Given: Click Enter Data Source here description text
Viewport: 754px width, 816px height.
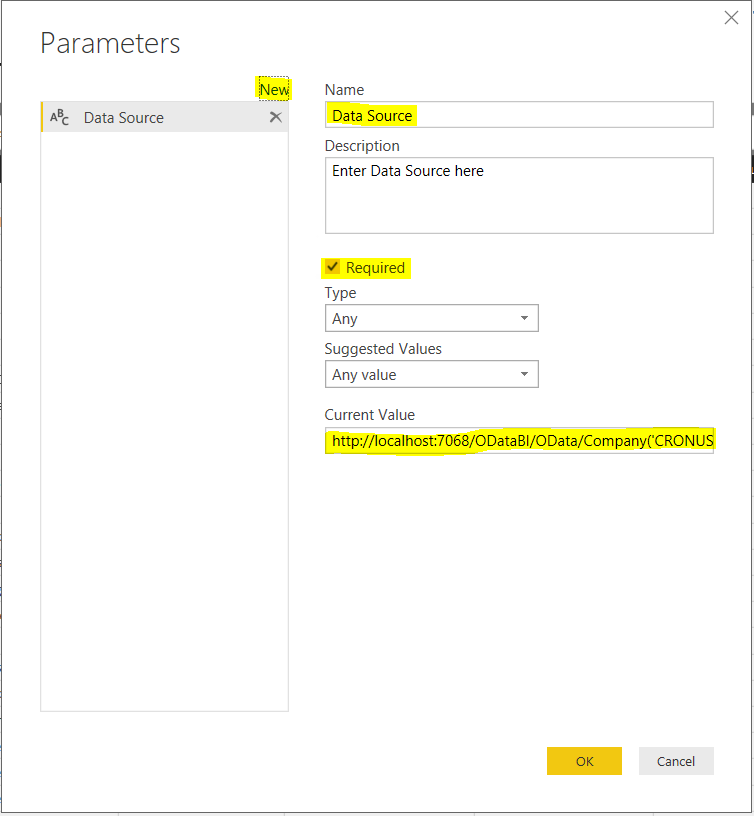Looking at the screenshot, I should tap(404, 170).
